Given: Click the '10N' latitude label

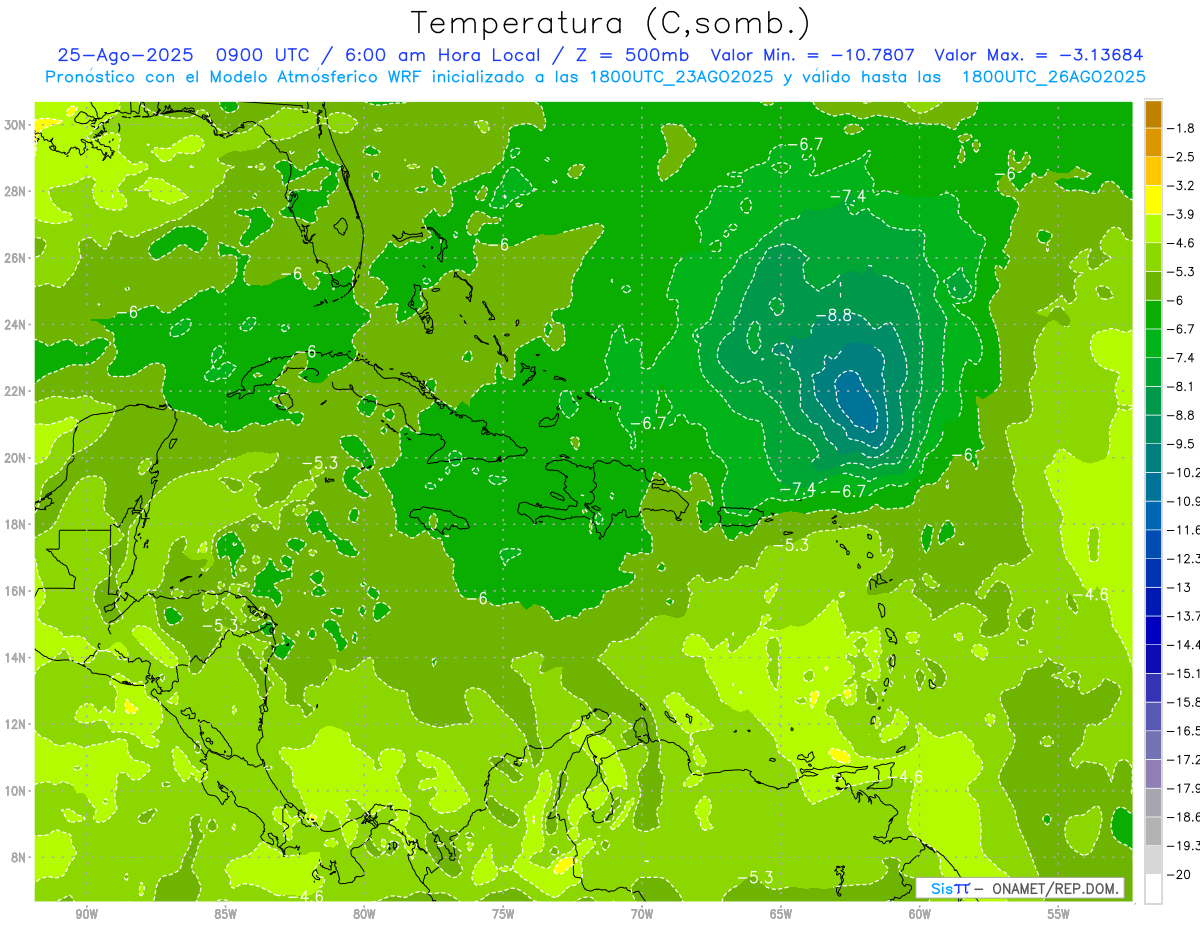Looking at the screenshot, I should 15,791.
